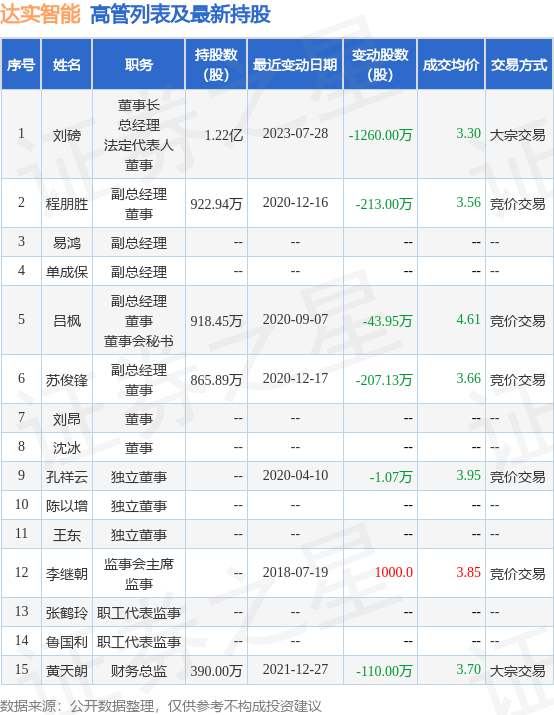Click the date 2020-04-10
The image size is (554, 715).
click(295, 475)
